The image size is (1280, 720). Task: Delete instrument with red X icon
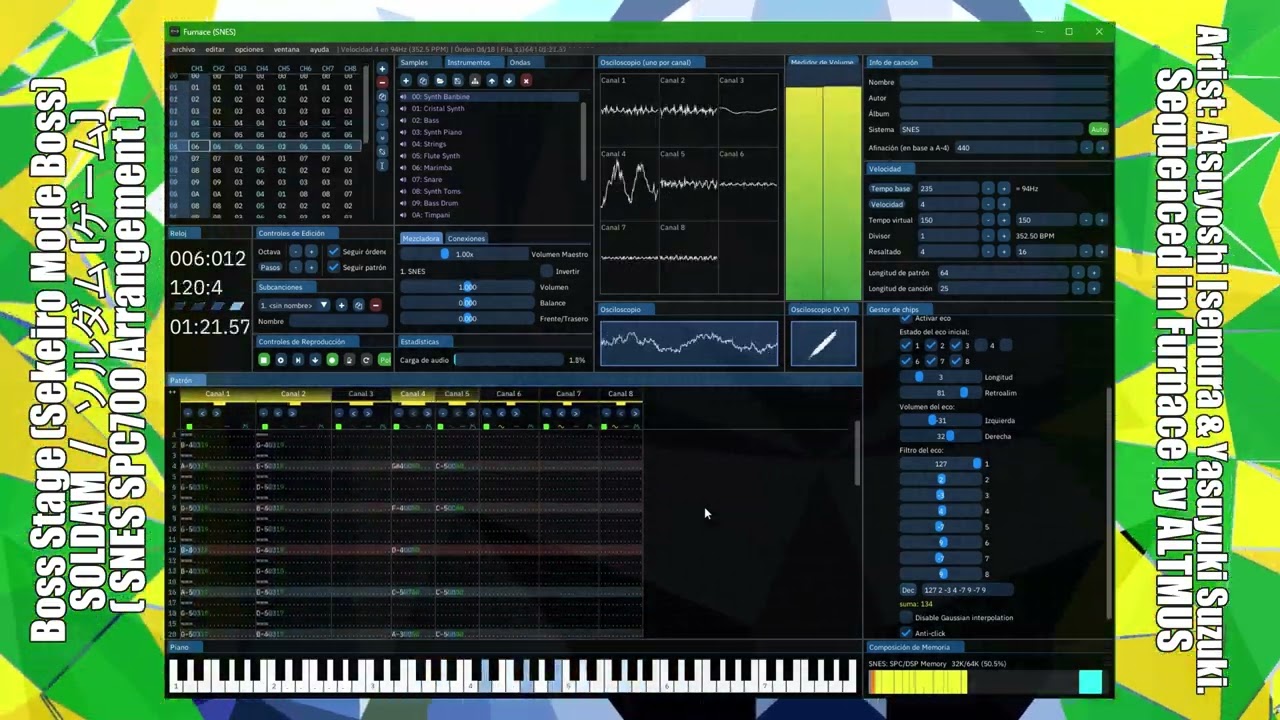[x=526, y=80]
